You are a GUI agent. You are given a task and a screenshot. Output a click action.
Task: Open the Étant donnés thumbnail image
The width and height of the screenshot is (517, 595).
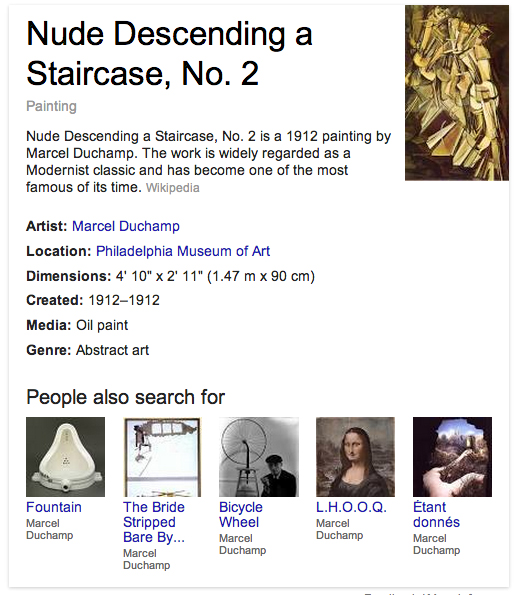(x=452, y=457)
